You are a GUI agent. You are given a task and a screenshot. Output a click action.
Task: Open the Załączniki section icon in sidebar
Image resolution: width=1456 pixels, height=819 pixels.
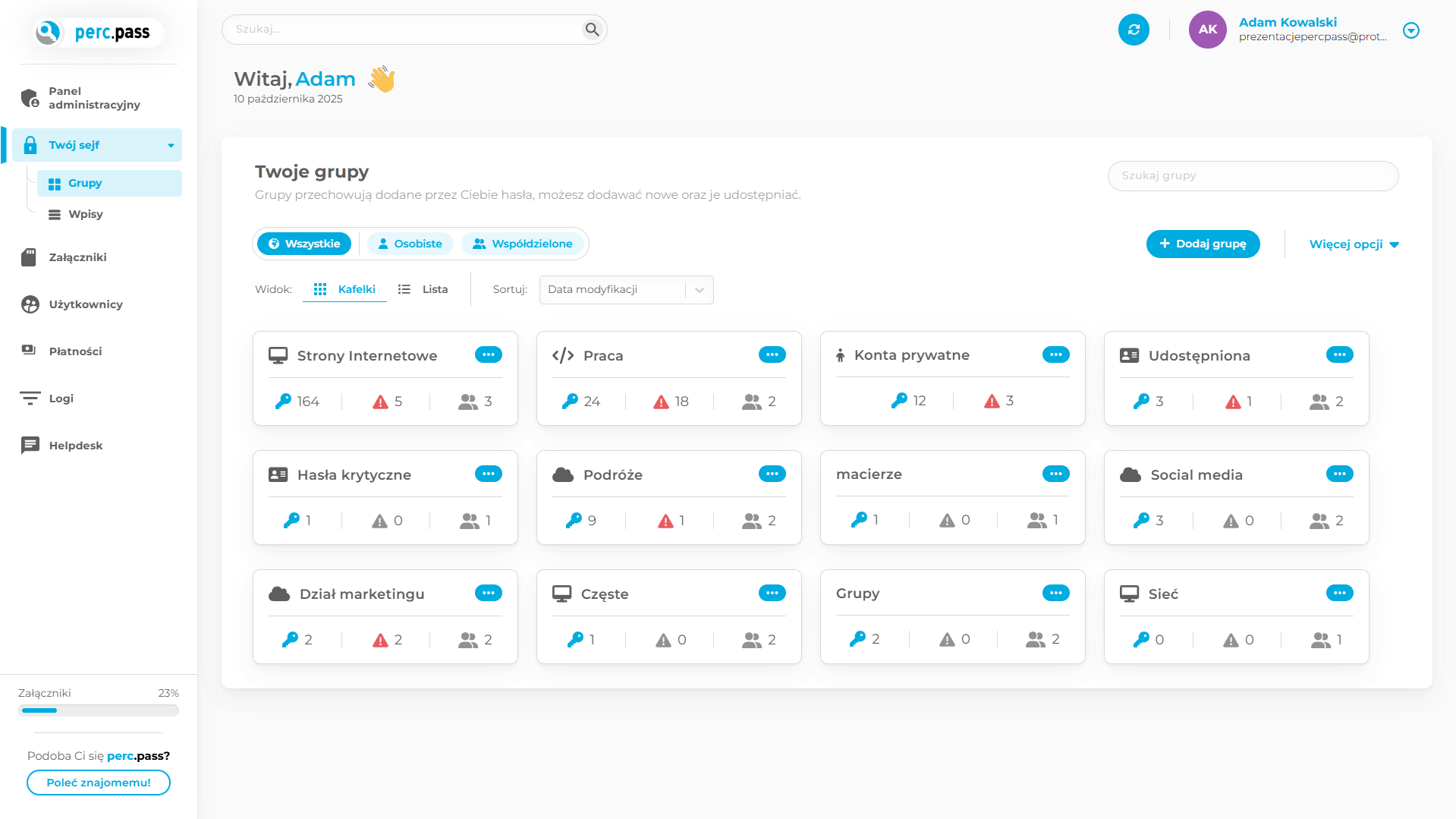coord(29,257)
